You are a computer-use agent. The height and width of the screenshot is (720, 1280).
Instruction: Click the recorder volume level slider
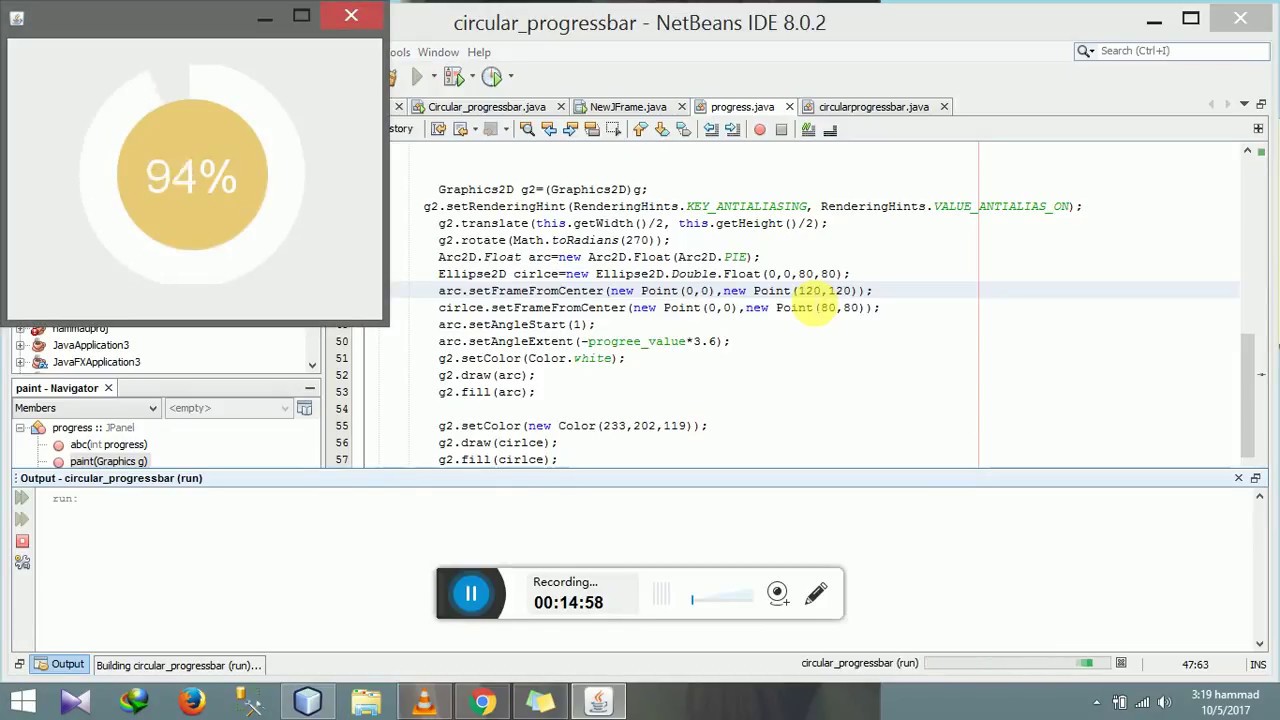pyautogui.click(x=722, y=598)
